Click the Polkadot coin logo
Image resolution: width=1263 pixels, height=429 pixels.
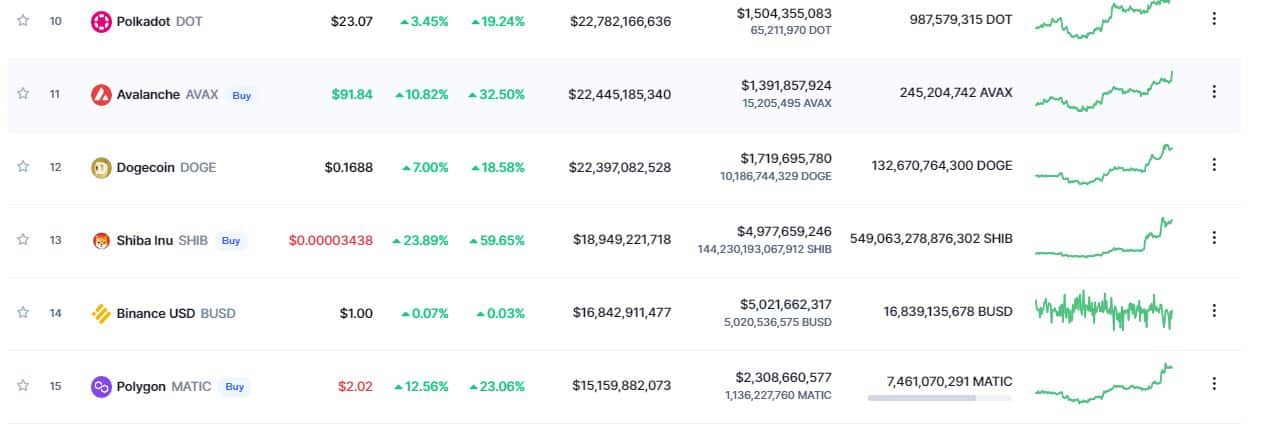pyautogui.click(x=100, y=21)
